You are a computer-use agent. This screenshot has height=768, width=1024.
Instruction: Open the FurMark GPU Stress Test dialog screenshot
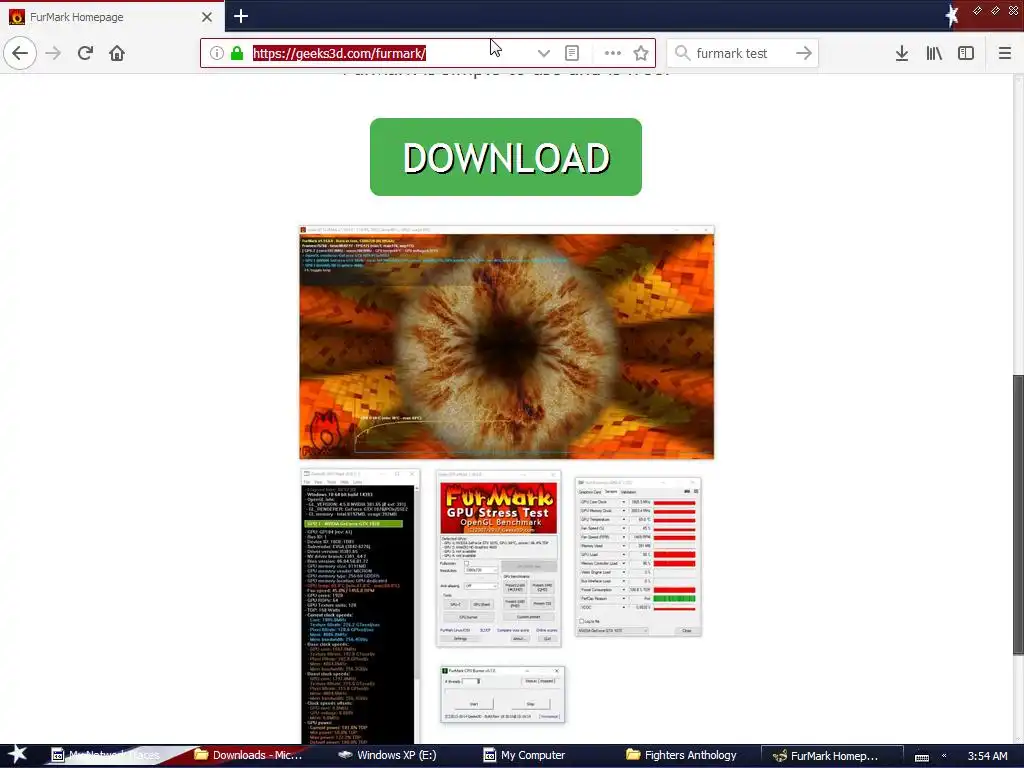pyautogui.click(x=498, y=559)
